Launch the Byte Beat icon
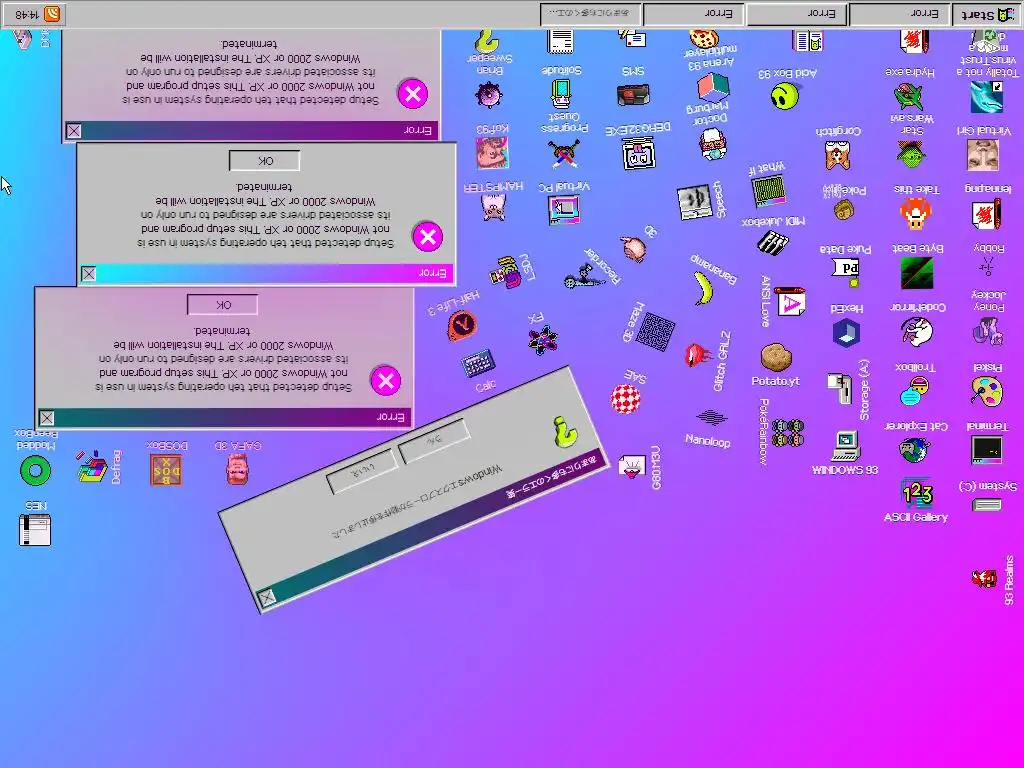The width and height of the screenshot is (1024, 768). click(x=917, y=273)
